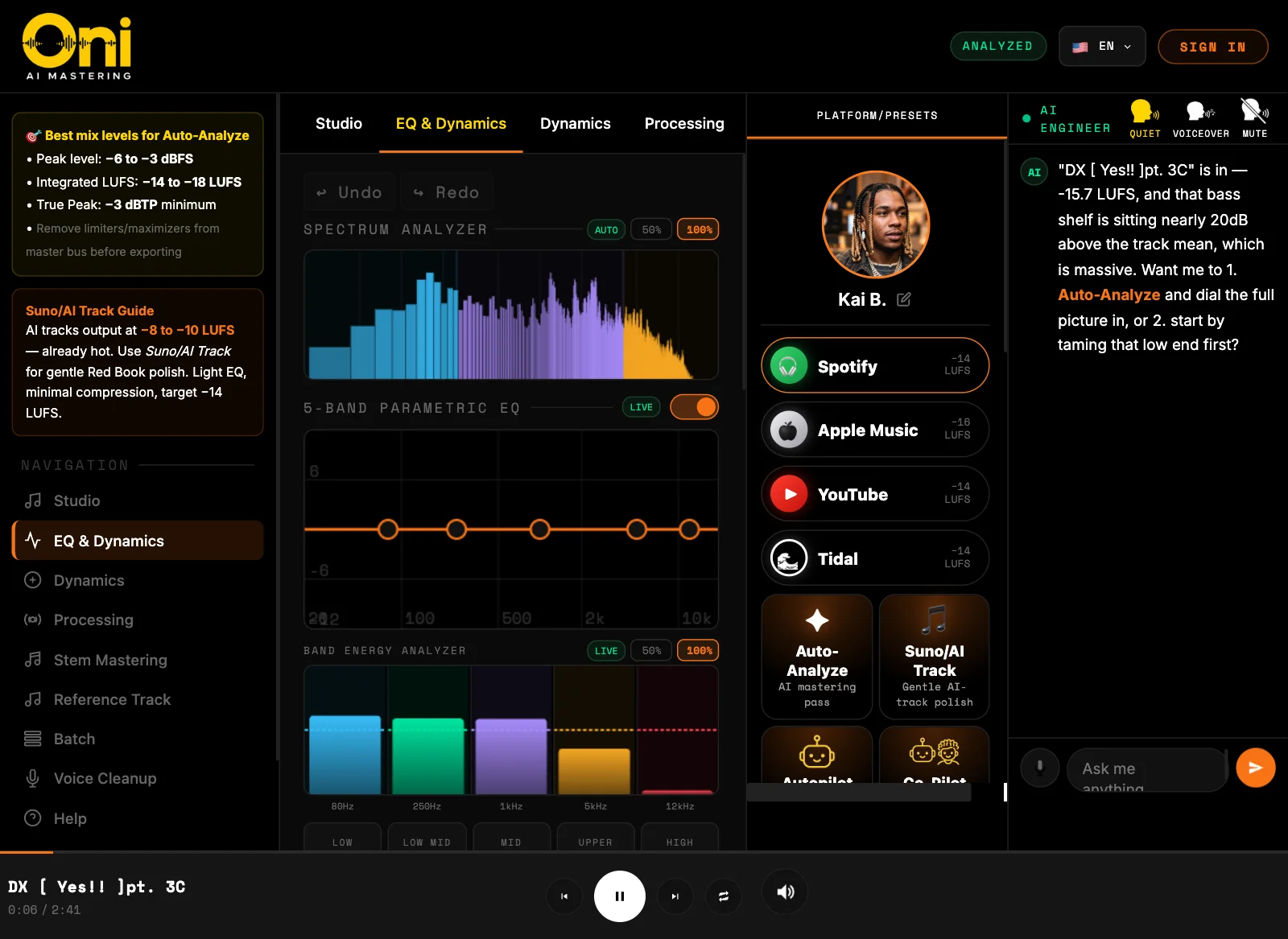Click the SIGN IN button
This screenshot has height=939, width=1288.
point(1212,47)
